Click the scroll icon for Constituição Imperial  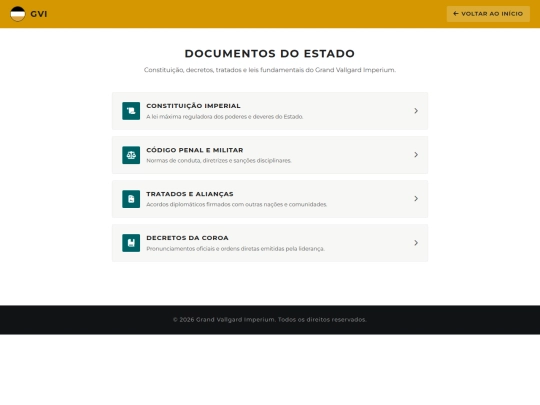click(x=131, y=111)
